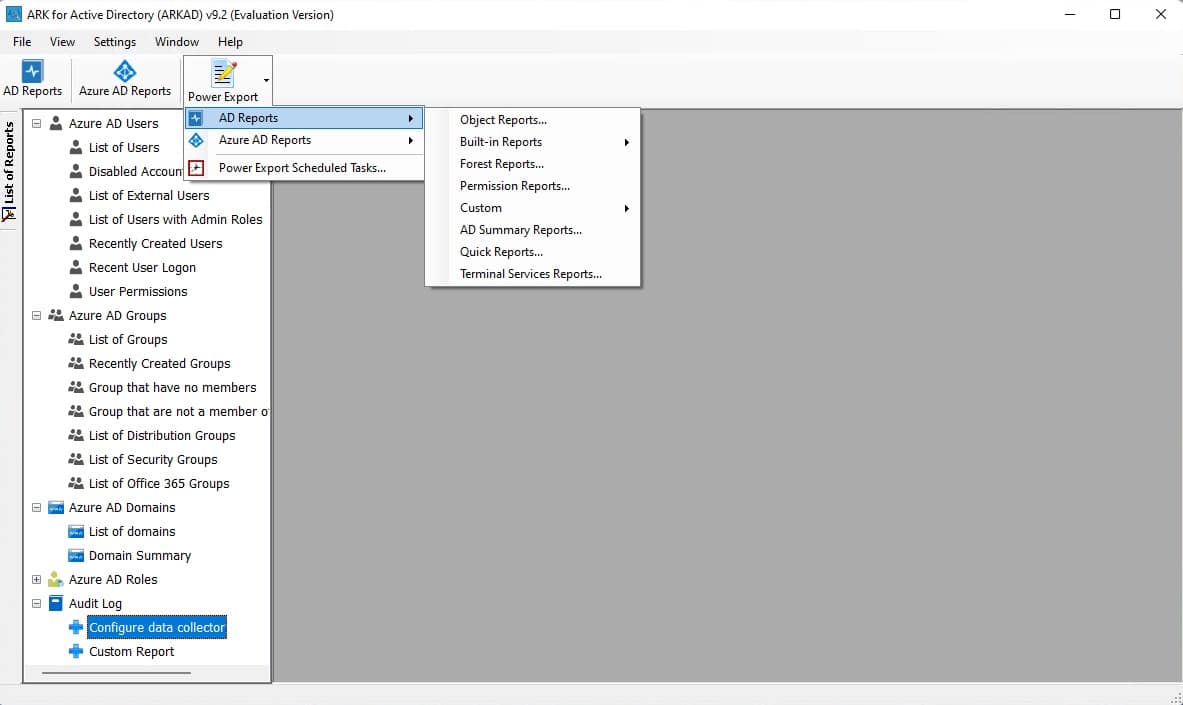Select List of Users with Admin Roles
This screenshot has height=705, width=1183.
(x=175, y=220)
